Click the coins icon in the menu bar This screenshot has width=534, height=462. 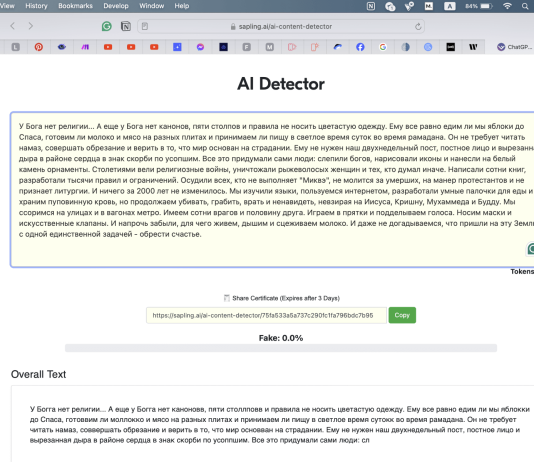tap(390, 6)
